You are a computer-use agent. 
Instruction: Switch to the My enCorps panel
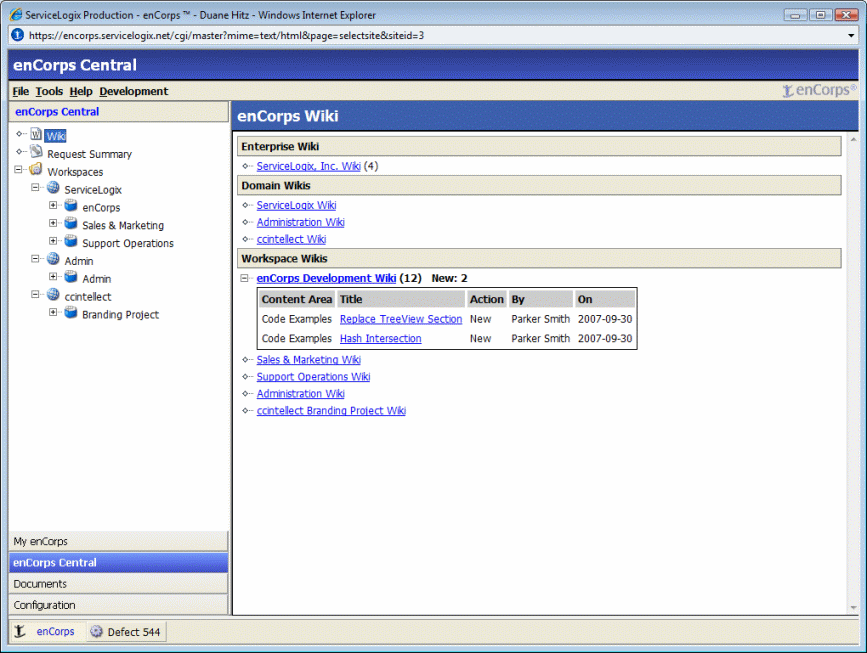pyautogui.click(x=118, y=541)
